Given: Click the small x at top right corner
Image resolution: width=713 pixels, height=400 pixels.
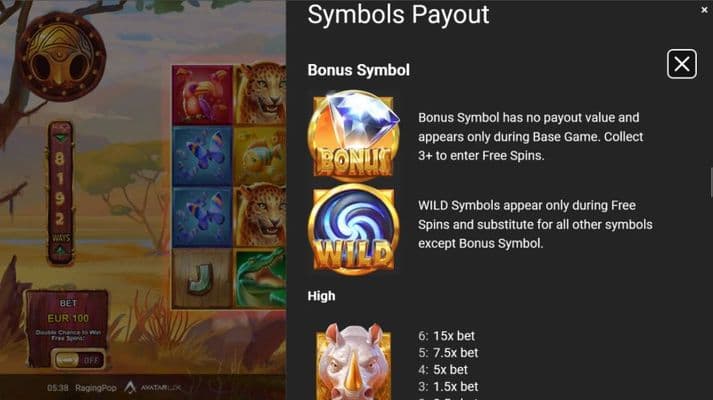Looking at the screenshot, I should [704, 10].
